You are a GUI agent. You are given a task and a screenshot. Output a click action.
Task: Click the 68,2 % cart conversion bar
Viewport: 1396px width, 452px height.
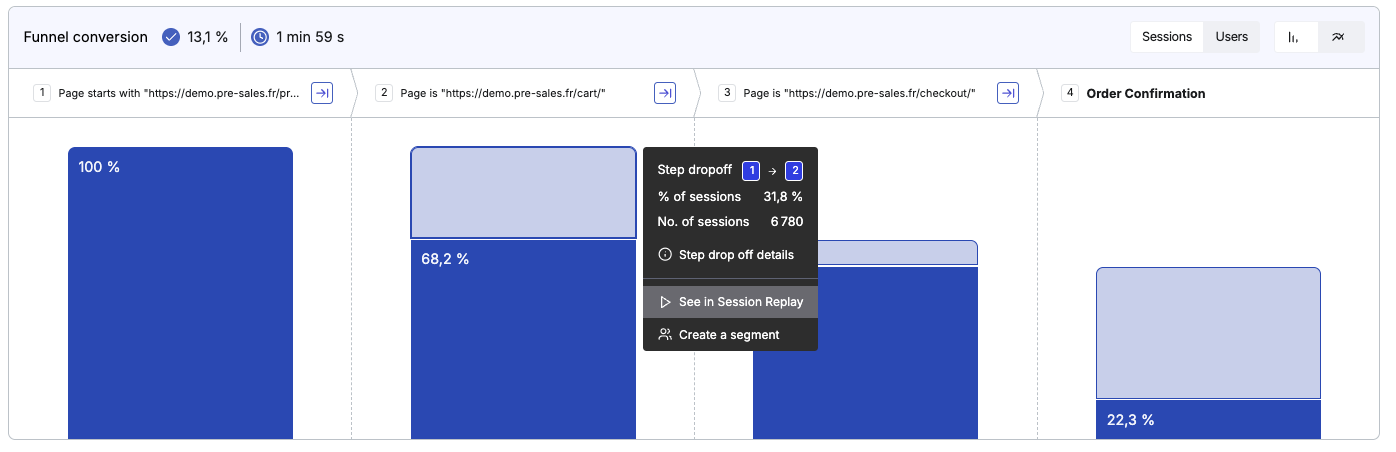[x=523, y=340]
